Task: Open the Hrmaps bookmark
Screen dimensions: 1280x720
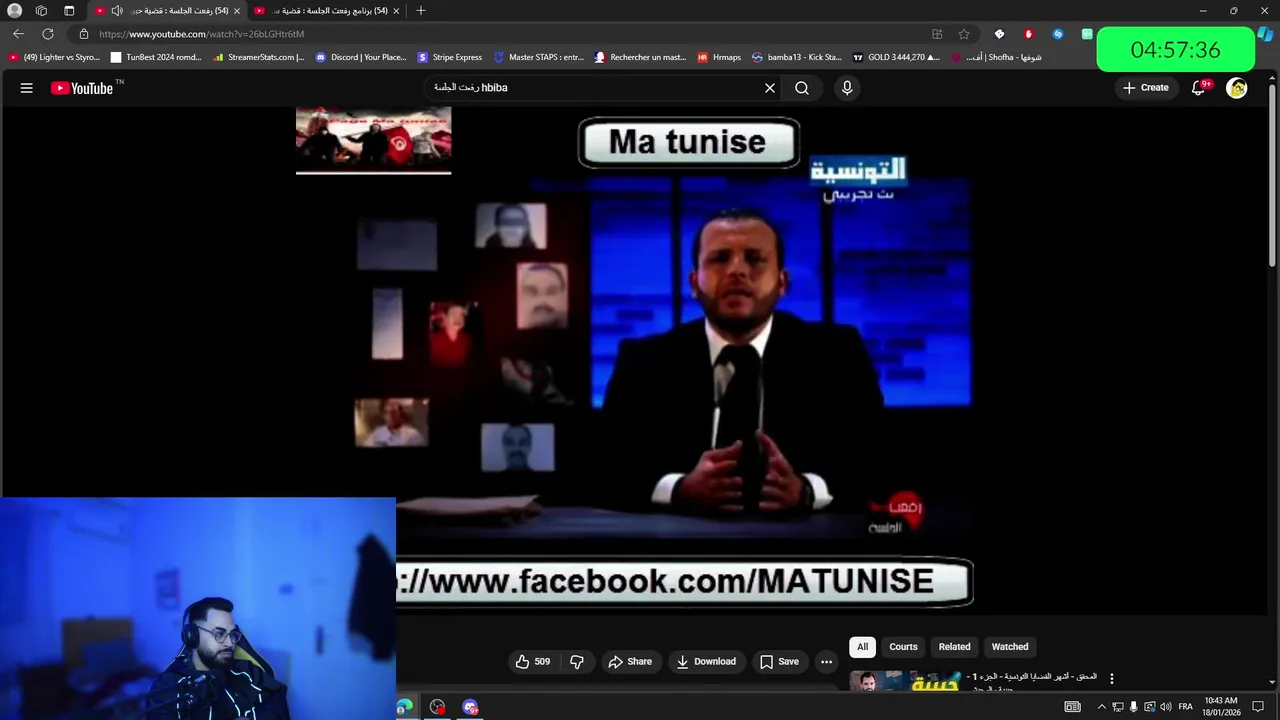Action: coord(719,57)
